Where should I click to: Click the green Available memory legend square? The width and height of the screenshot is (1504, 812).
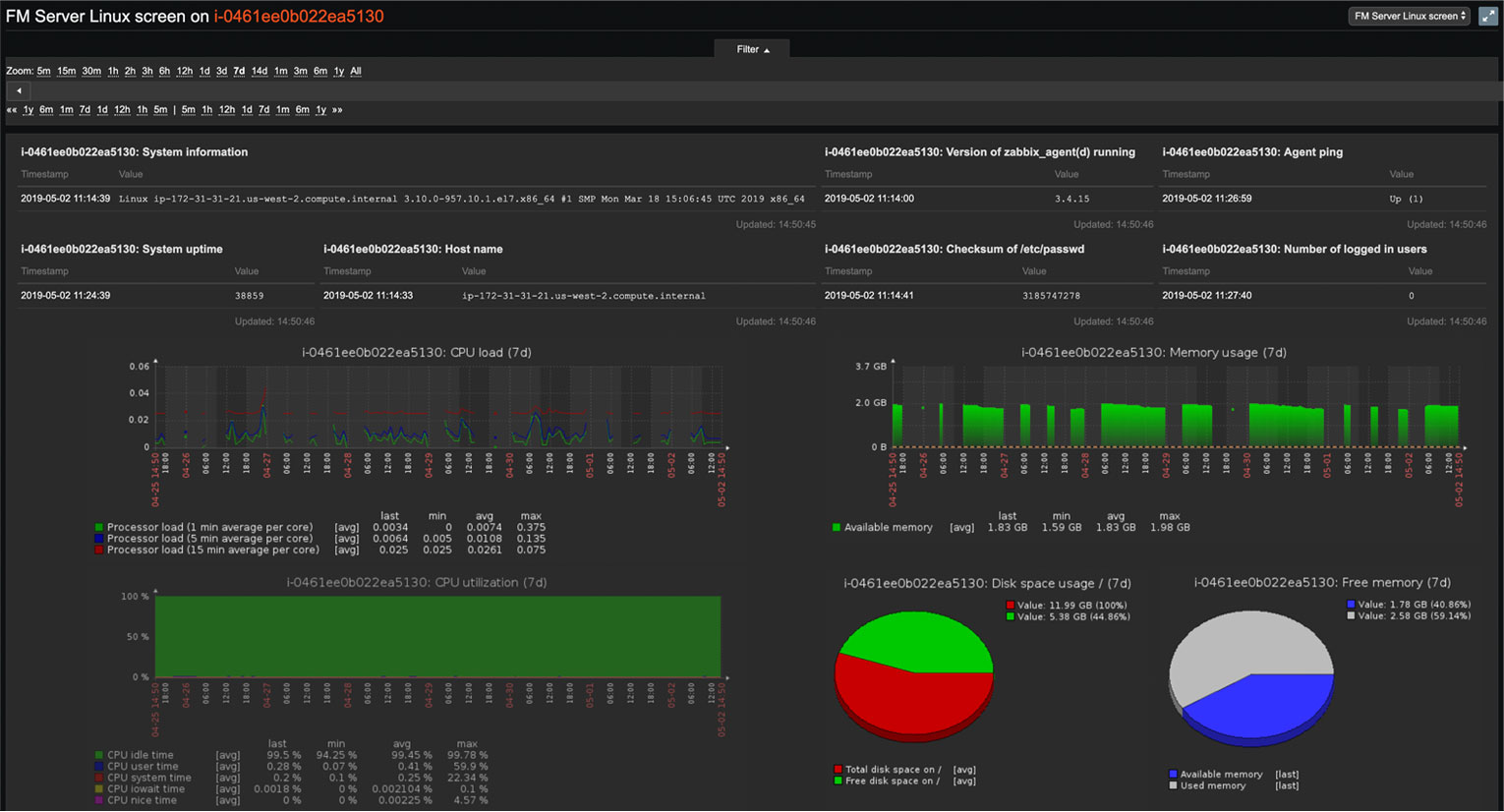click(x=837, y=528)
